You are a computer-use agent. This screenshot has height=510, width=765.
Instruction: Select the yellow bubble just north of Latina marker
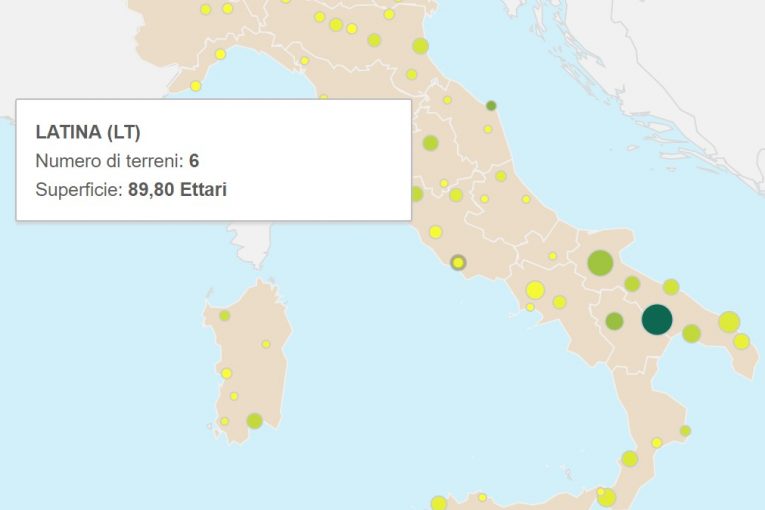pyautogui.click(x=436, y=232)
